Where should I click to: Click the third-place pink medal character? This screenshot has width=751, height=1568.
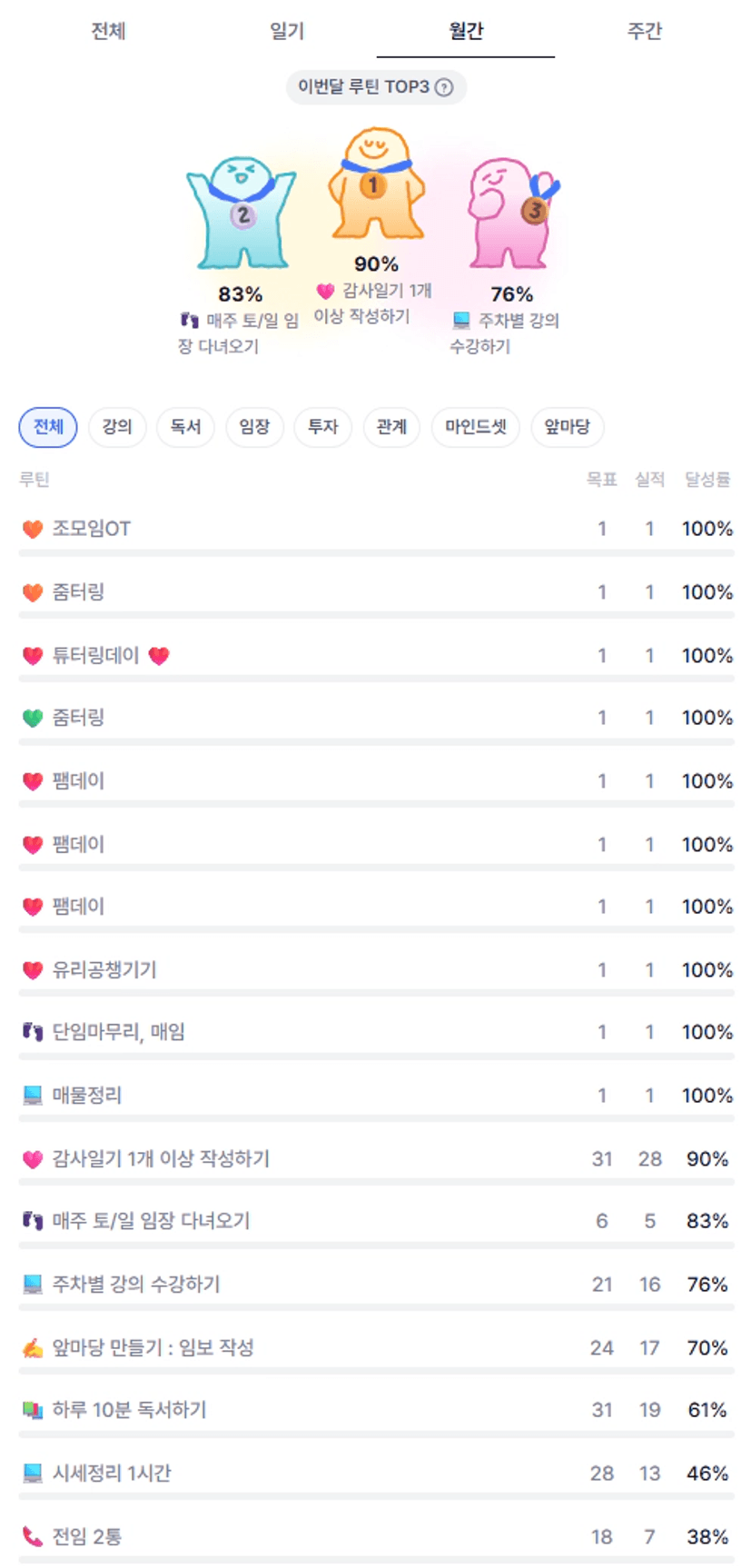511,213
